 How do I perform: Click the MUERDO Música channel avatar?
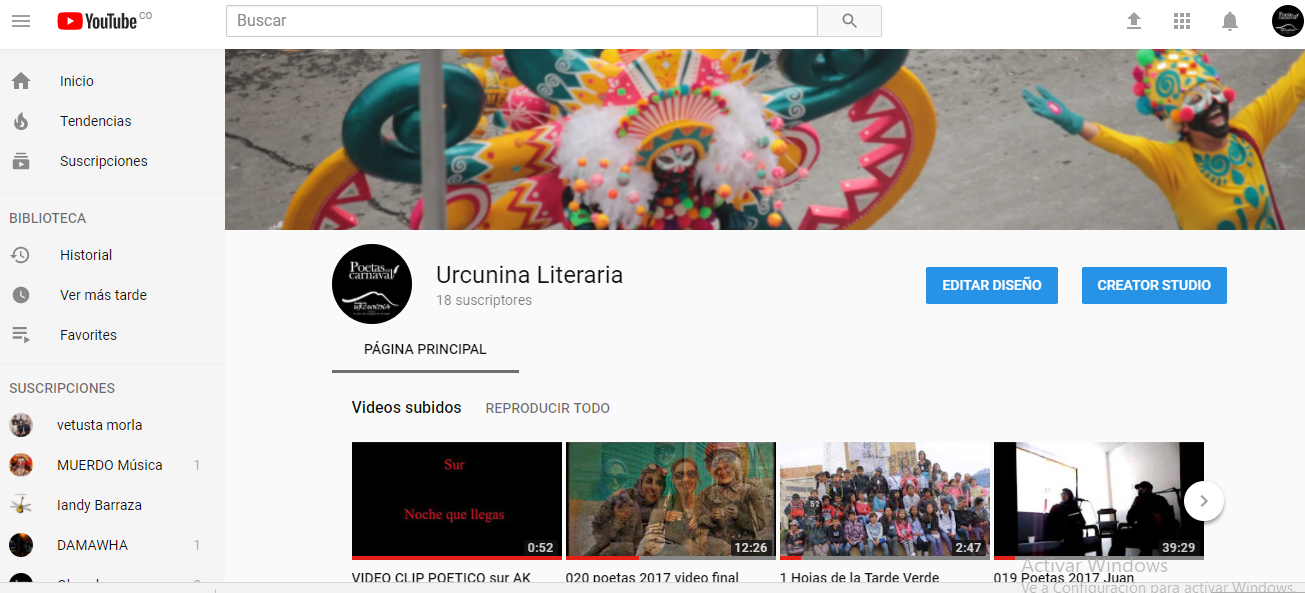pos(21,465)
